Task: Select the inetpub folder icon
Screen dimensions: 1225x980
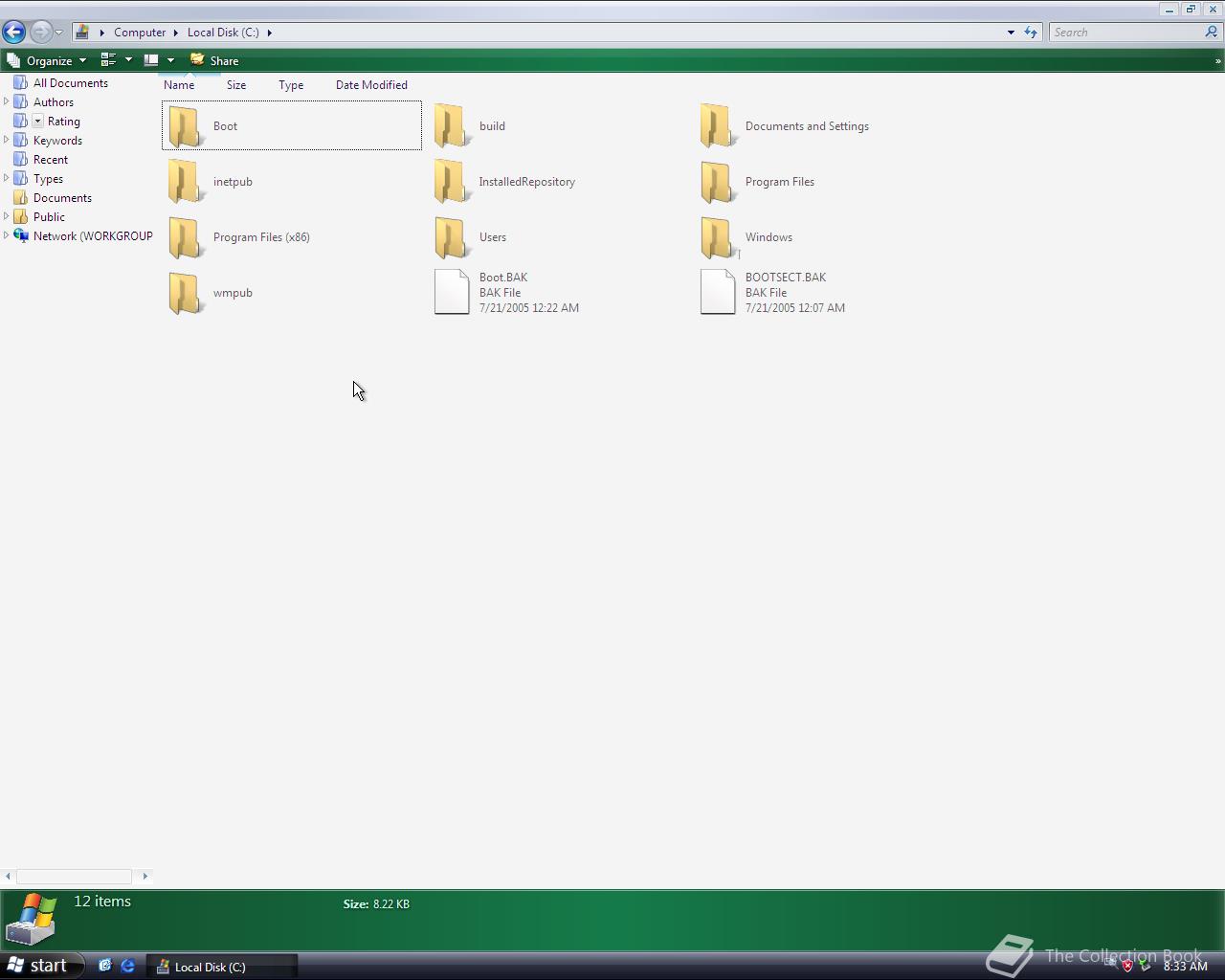Action: pos(185,182)
